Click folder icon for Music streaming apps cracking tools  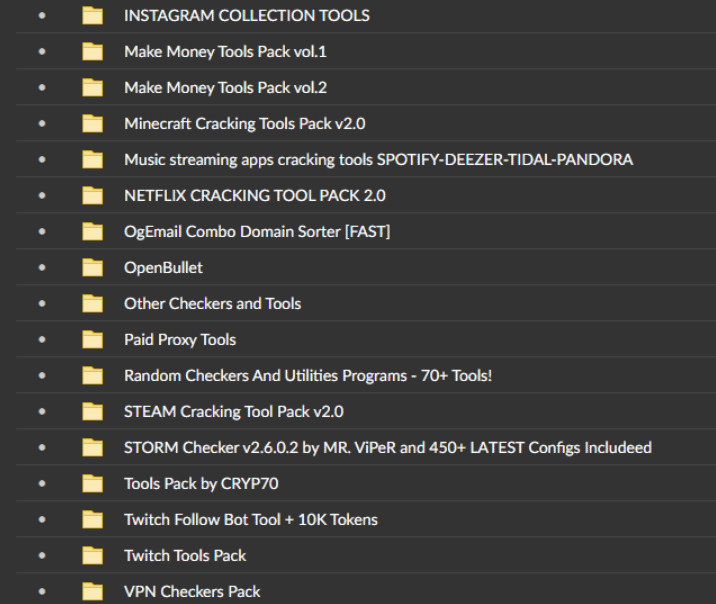[92, 160]
